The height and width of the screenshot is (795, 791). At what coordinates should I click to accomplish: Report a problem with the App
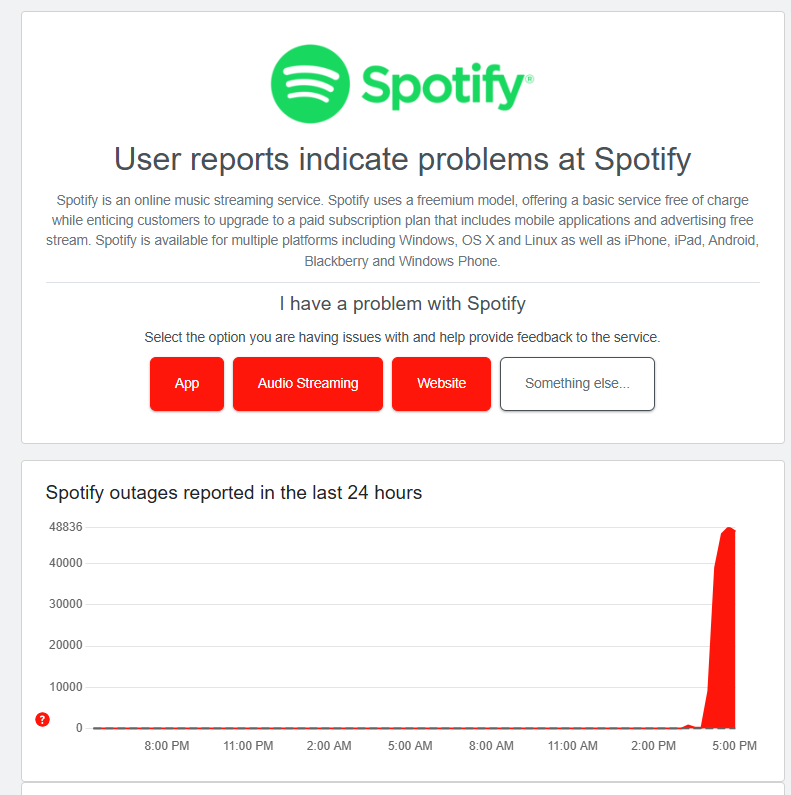pyautogui.click(x=187, y=383)
